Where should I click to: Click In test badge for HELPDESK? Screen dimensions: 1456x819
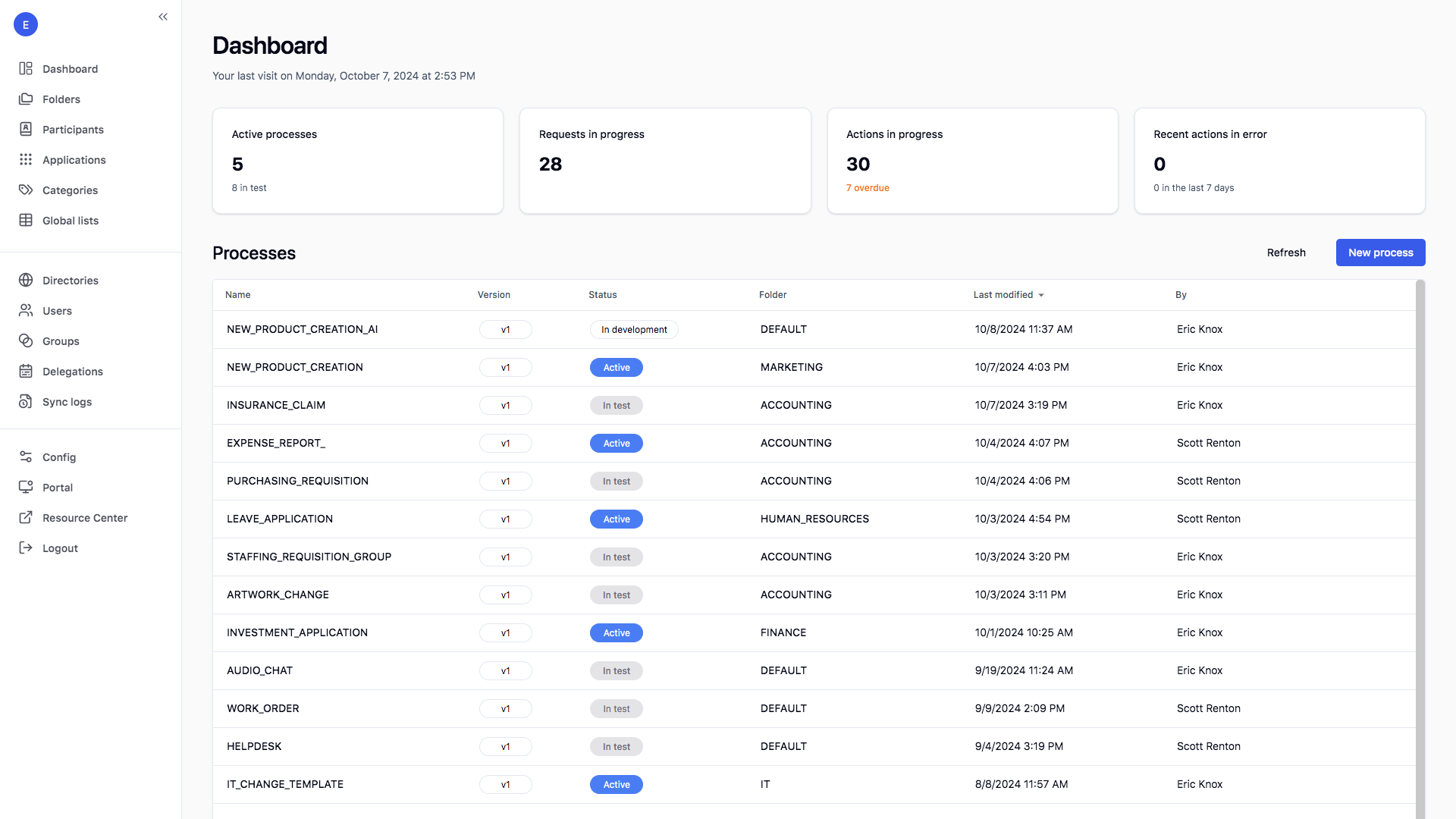617,747
